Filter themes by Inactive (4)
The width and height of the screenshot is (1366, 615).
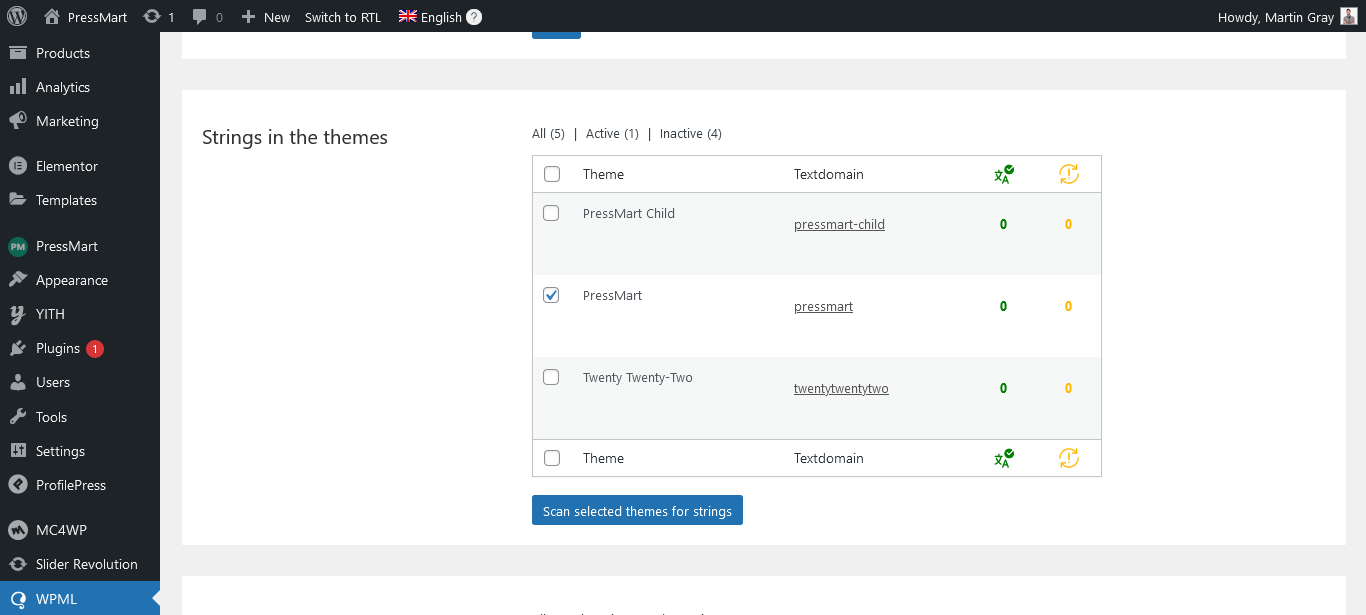click(x=690, y=134)
